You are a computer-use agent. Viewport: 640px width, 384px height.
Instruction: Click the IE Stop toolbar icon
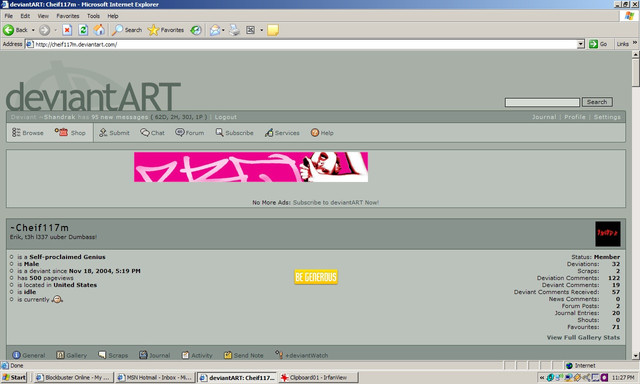(67, 30)
